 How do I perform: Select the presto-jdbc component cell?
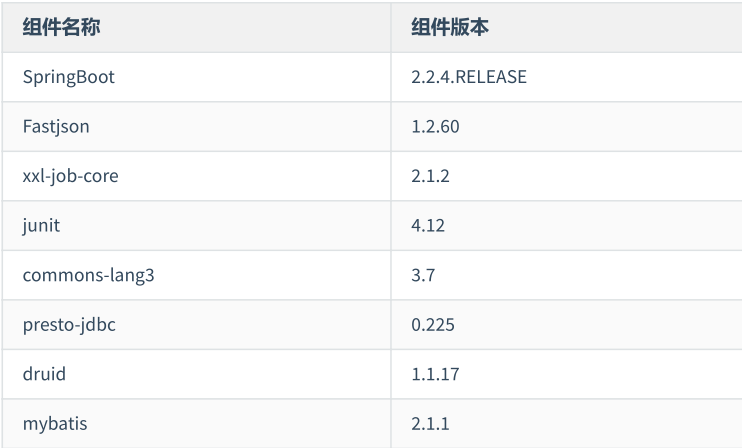[x=69, y=325]
